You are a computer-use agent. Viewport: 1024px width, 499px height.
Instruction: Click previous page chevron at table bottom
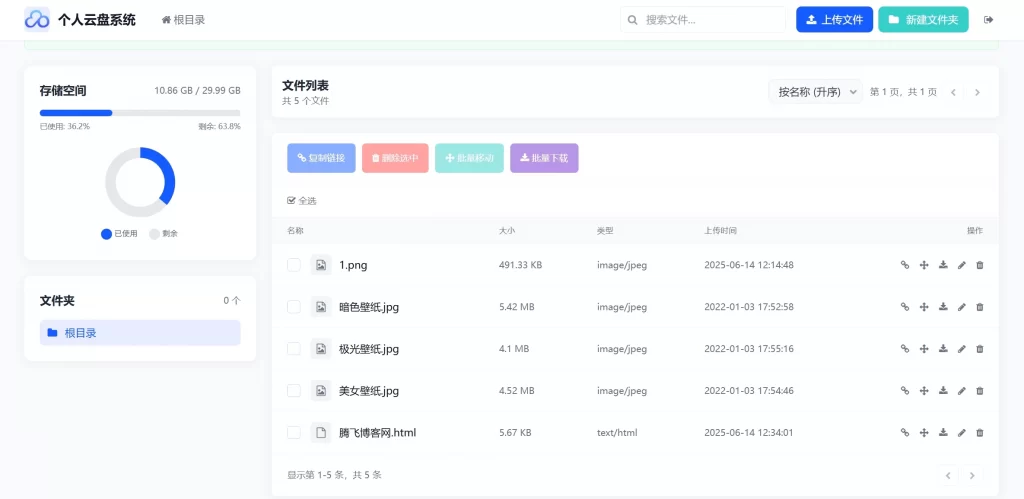(x=948, y=475)
